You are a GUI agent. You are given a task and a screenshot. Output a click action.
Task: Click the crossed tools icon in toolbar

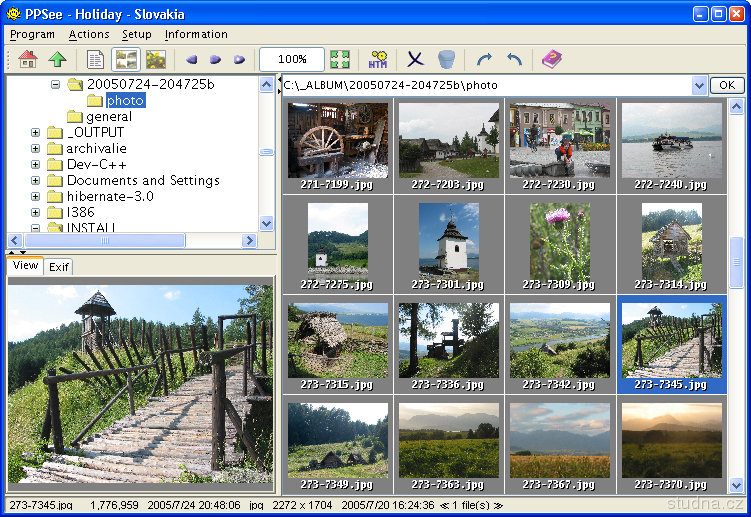(415, 60)
